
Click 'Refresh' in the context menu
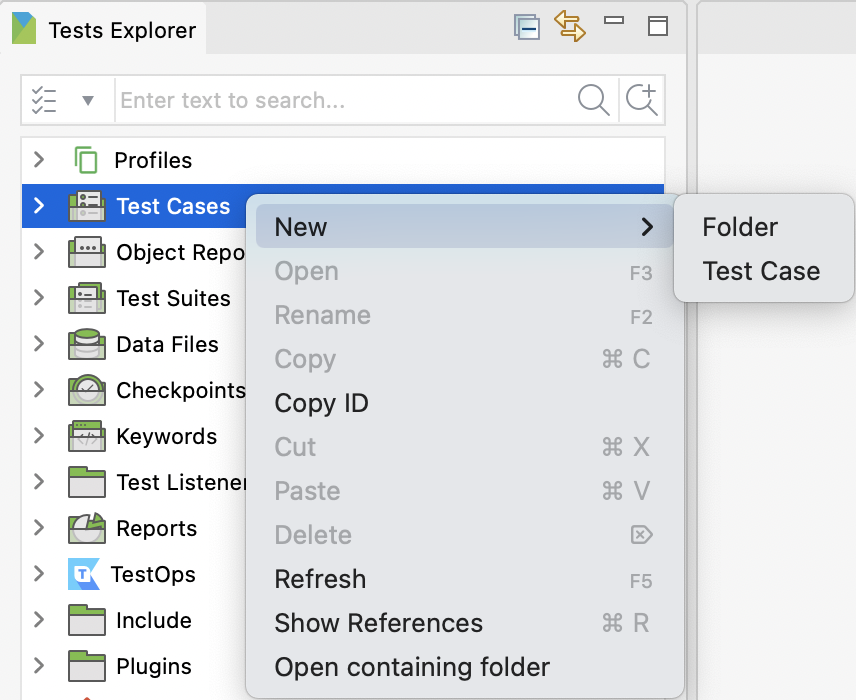320,579
